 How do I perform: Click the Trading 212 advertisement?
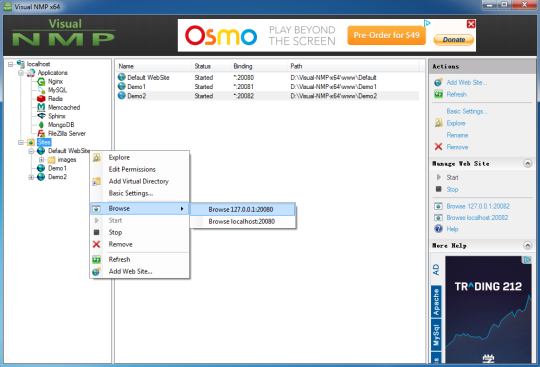[488, 309]
